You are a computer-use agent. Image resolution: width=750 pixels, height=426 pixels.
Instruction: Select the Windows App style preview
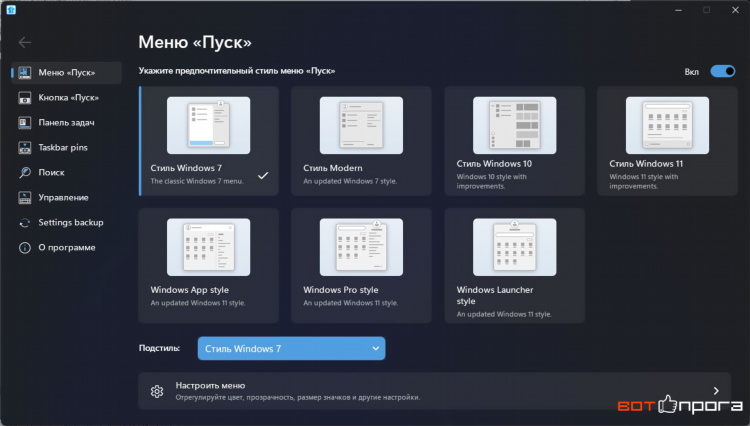209,247
